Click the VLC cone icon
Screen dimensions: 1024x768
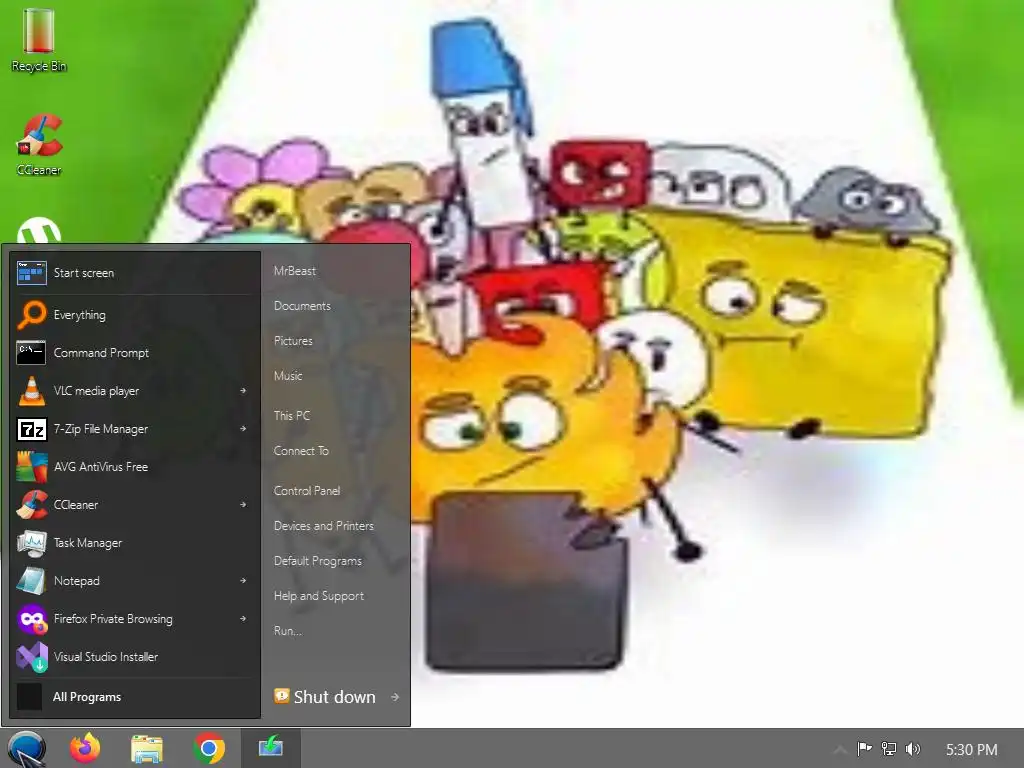coord(31,391)
